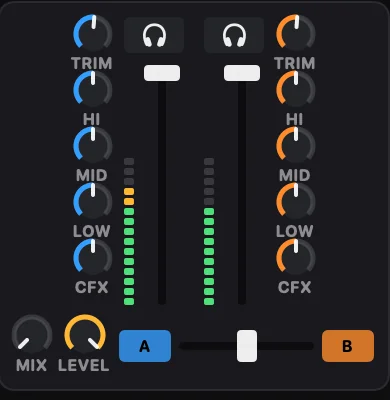
Task: Click the orange CFX knob
Action: click(296, 258)
